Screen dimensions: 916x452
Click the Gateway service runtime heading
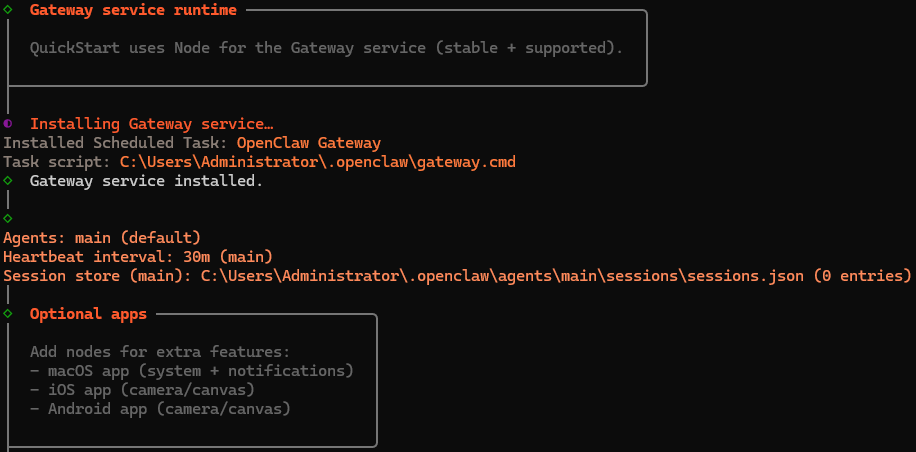point(133,11)
